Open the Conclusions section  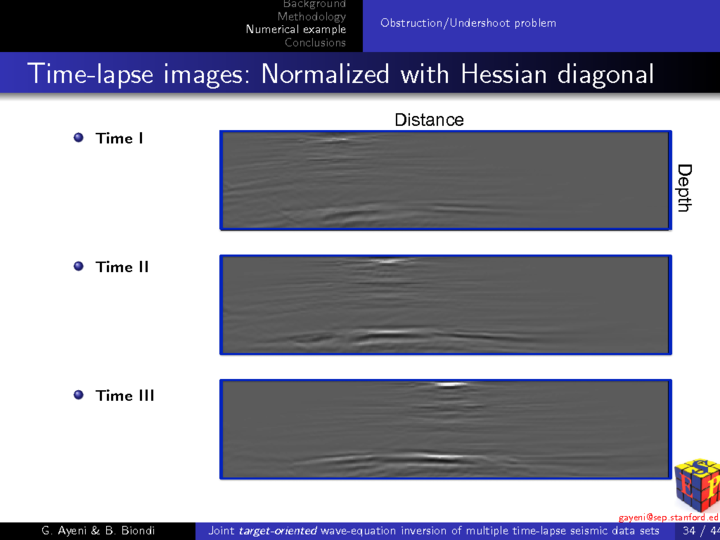coord(314,42)
